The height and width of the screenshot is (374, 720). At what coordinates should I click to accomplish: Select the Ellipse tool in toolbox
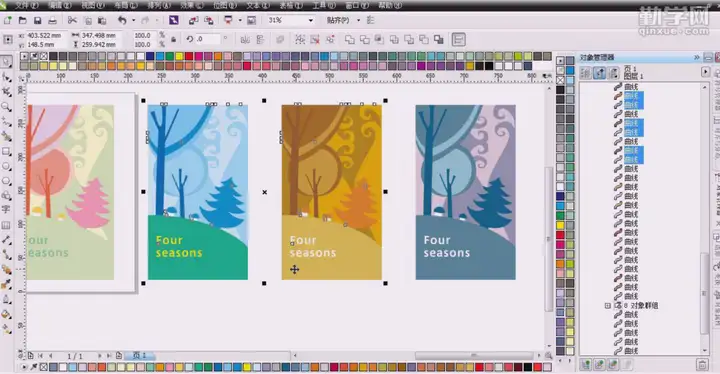point(6,166)
